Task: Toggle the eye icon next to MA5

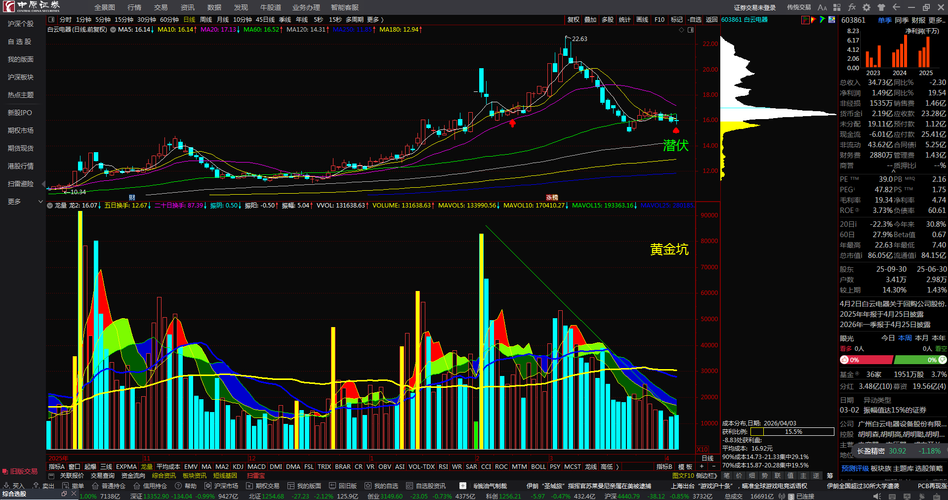Action: 113,29
